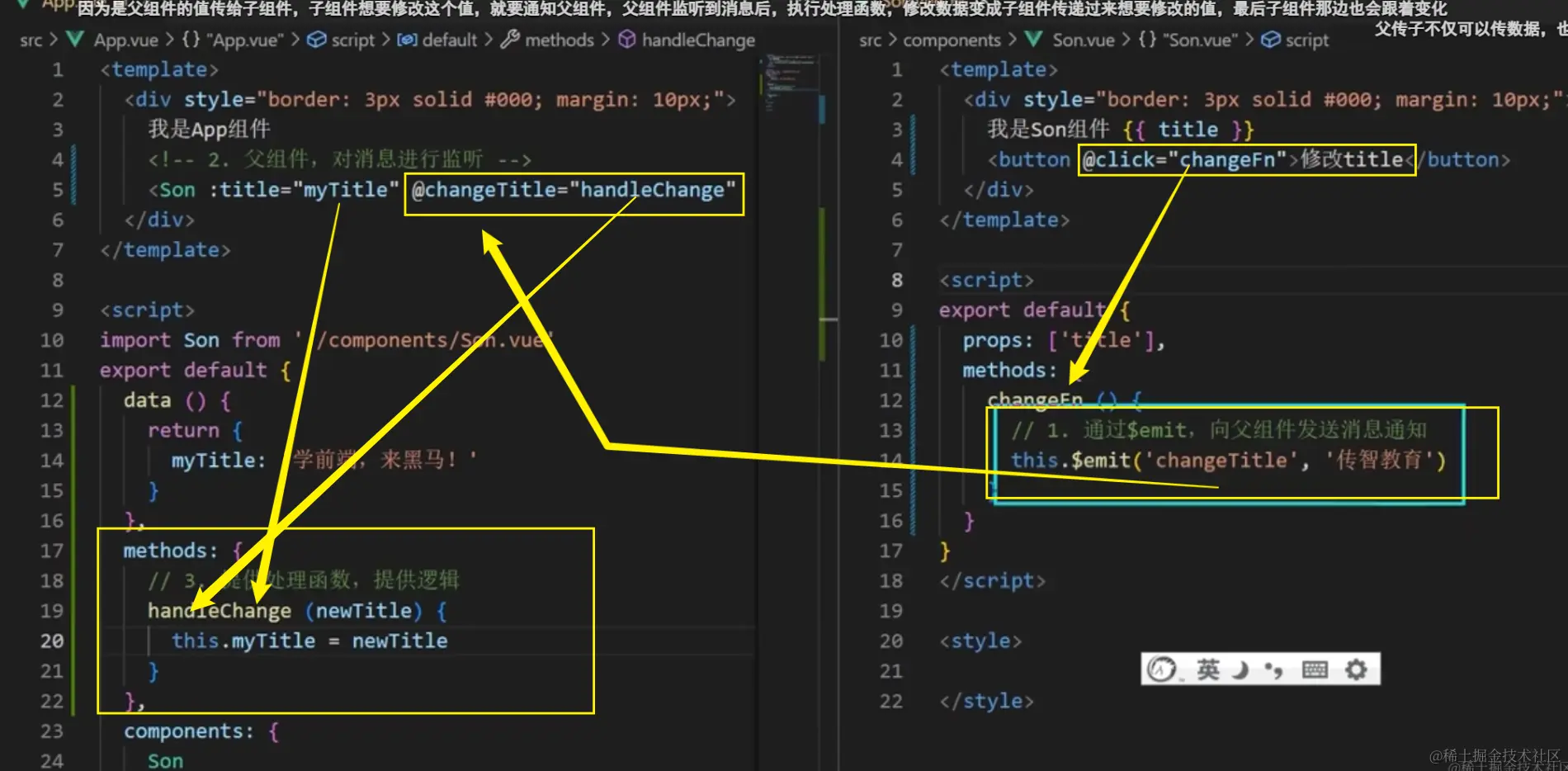Click "this.myTitle = newTitle" line
The image size is (1568, 771).
309,641
